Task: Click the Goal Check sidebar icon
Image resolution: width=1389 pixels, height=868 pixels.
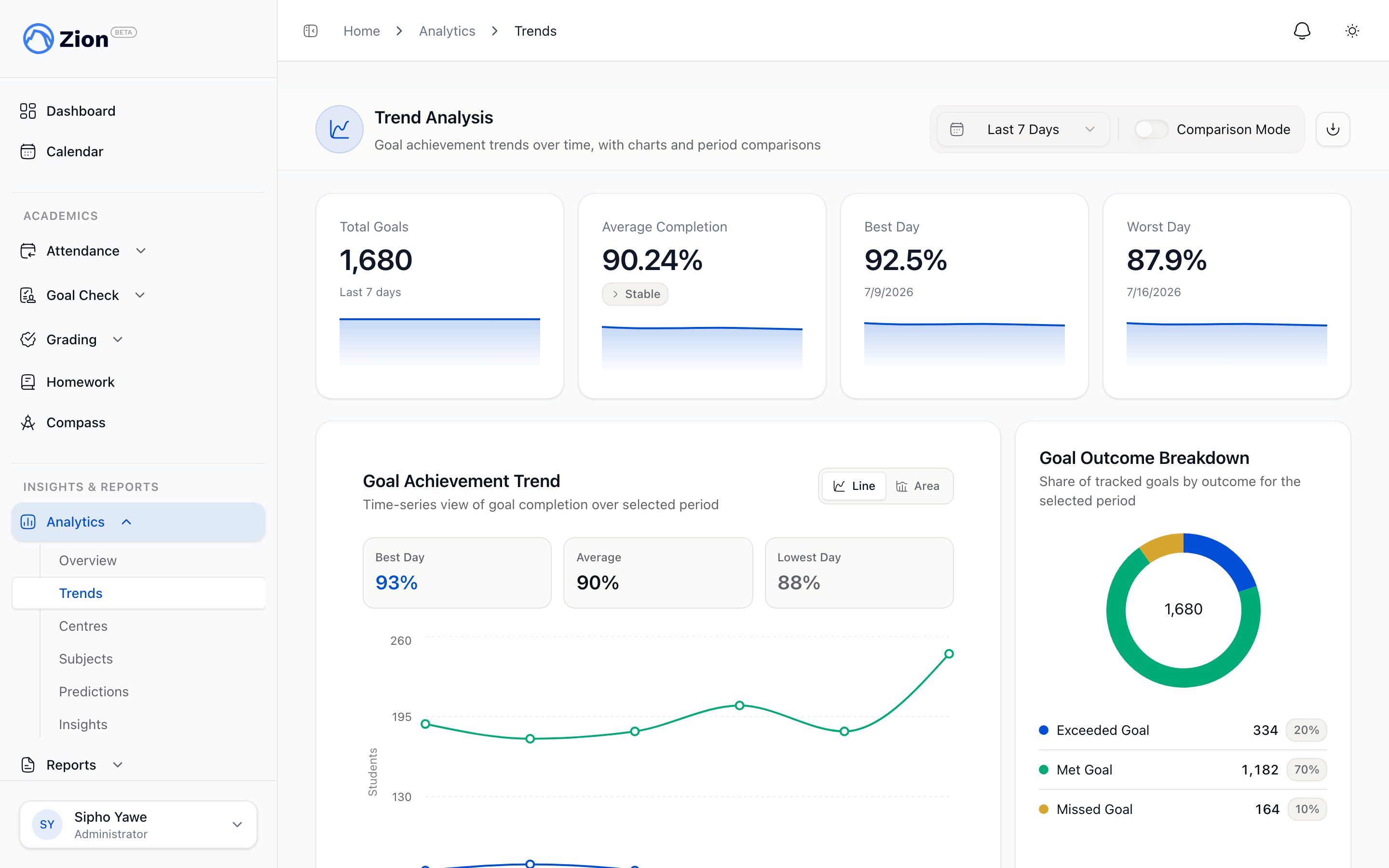Action: coord(27,295)
